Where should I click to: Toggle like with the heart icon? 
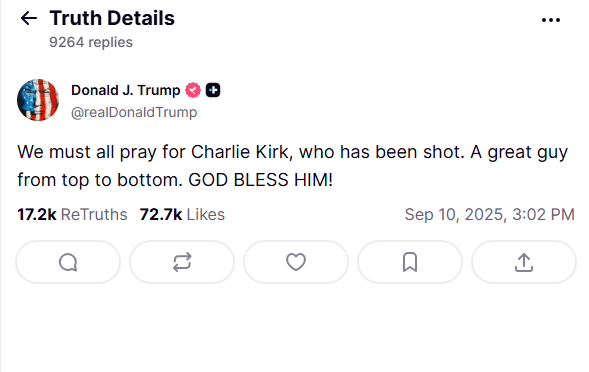tap(296, 262)
